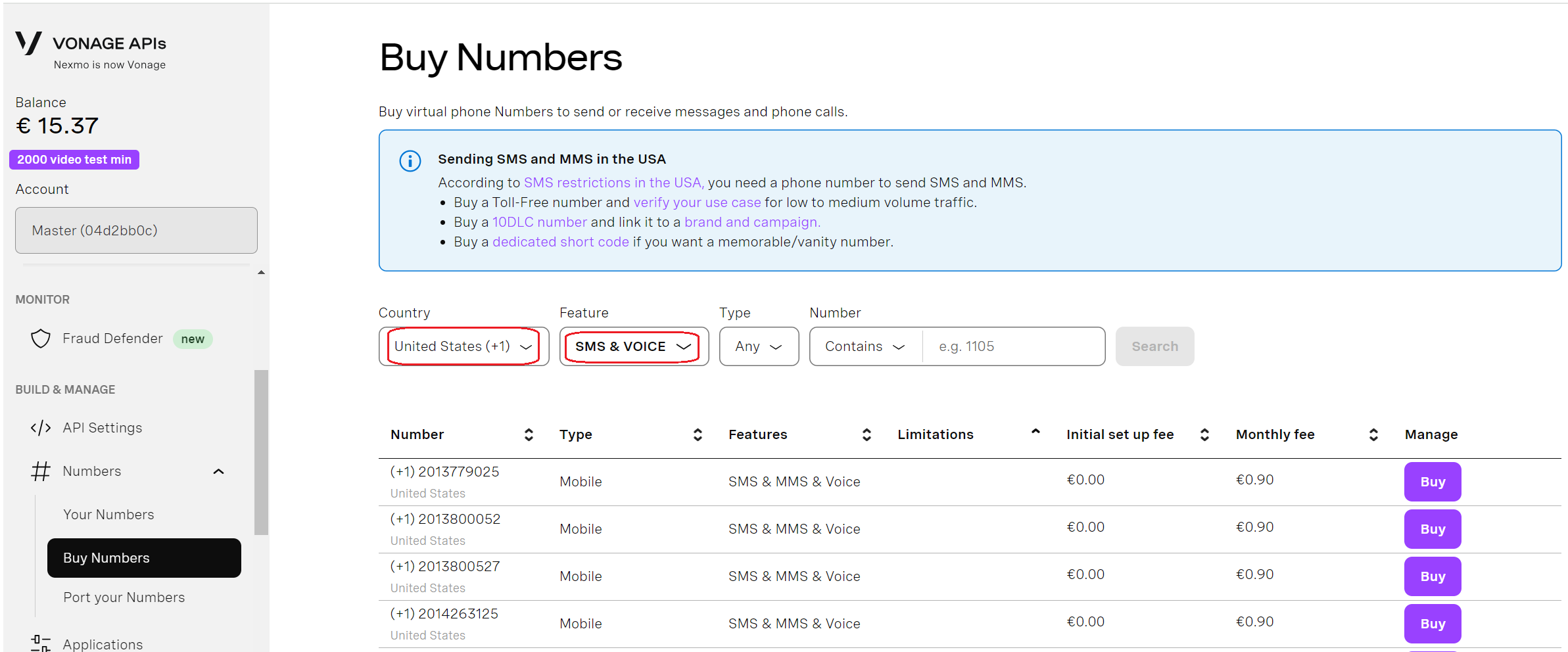Image resolution: width=1568 pixels, height=652 pixels.
Task: Open the Type dropdown set to Any
Action: (x=759, y=346)
